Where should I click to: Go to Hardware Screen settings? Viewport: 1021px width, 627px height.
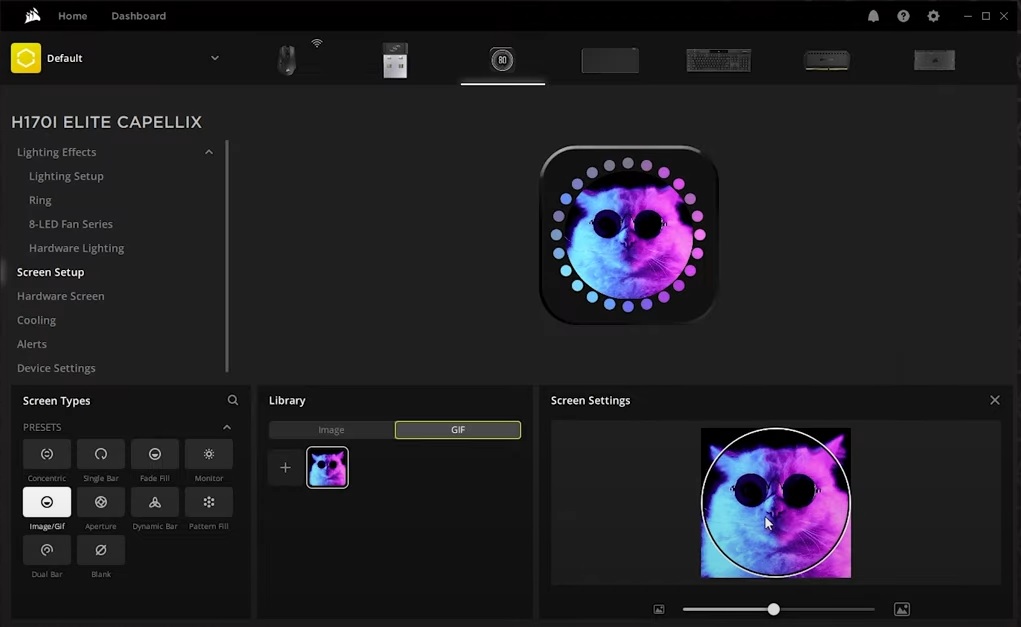61,296
